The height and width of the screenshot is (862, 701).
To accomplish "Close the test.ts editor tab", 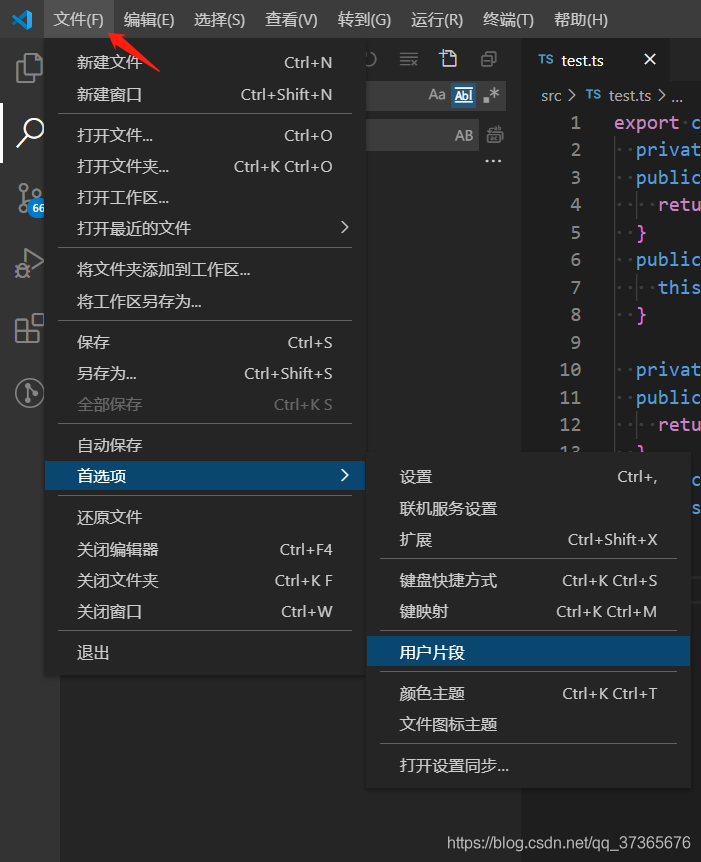I will click(650, 60).
